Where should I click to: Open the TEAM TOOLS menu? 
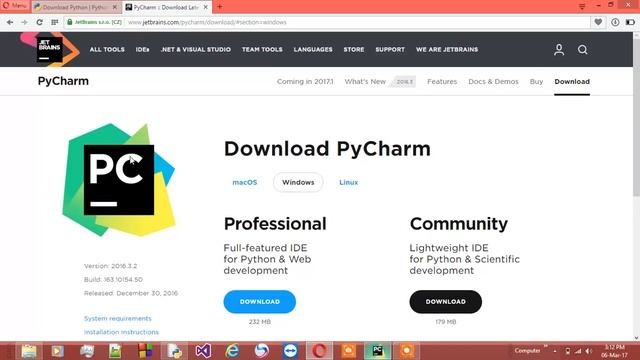pyautogui.click(x=262, y=49)
